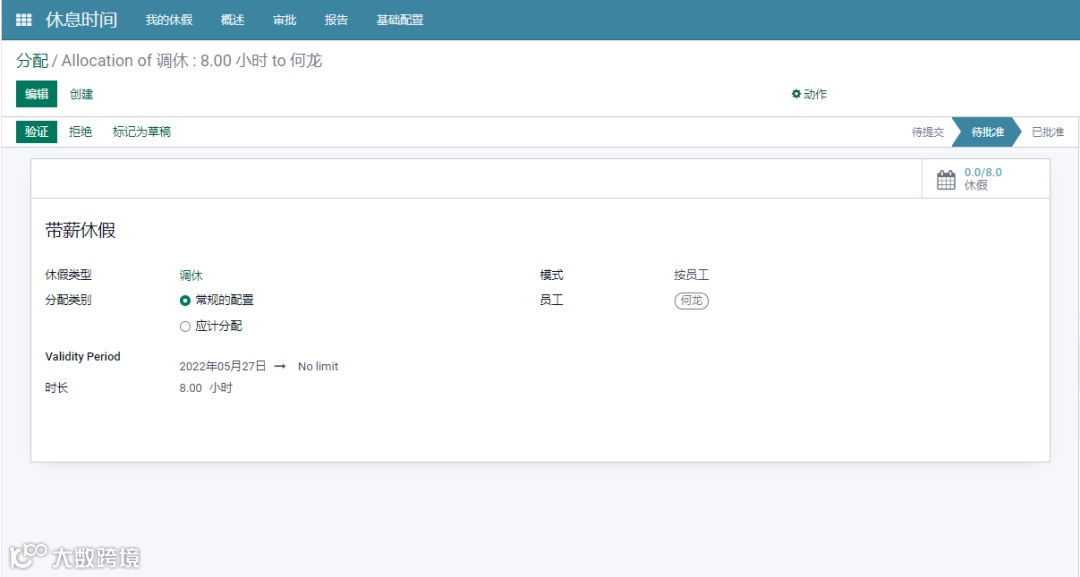The image size is (1080, 577).
Task: Select 应计分配 radio option
Action: [185, 326]
